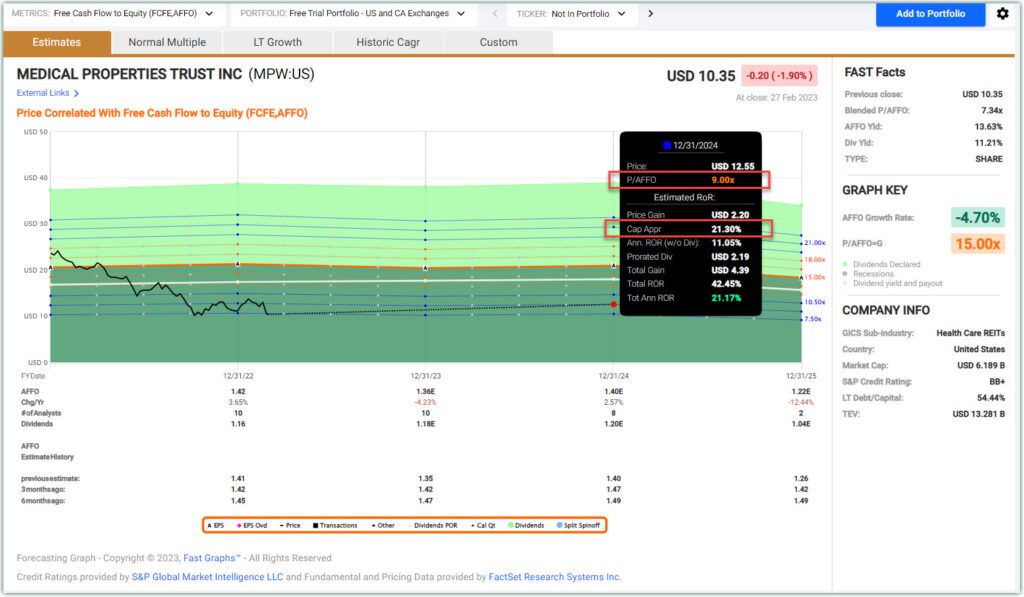Go to previous ticker with left arrow
This screenshot has height=597, width=1024.
coord(495,14)
